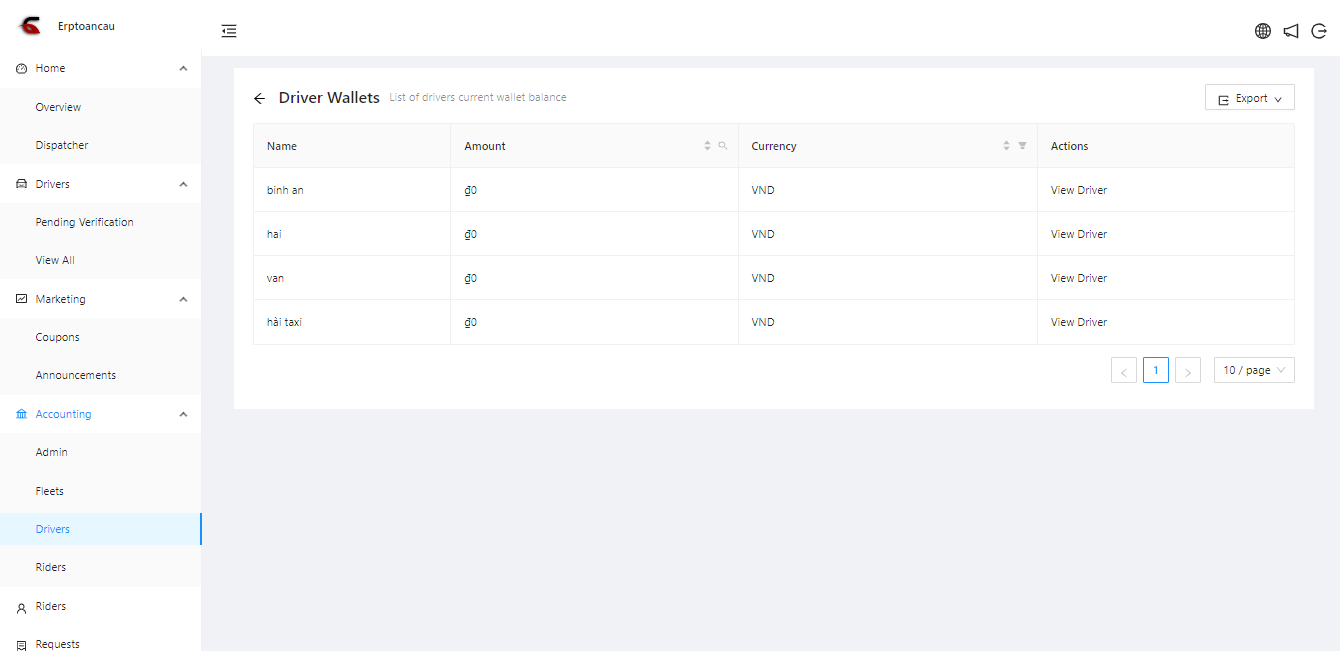Select Coupons under Marketing
Screen dimensions: 1340x651
point(57,337)
